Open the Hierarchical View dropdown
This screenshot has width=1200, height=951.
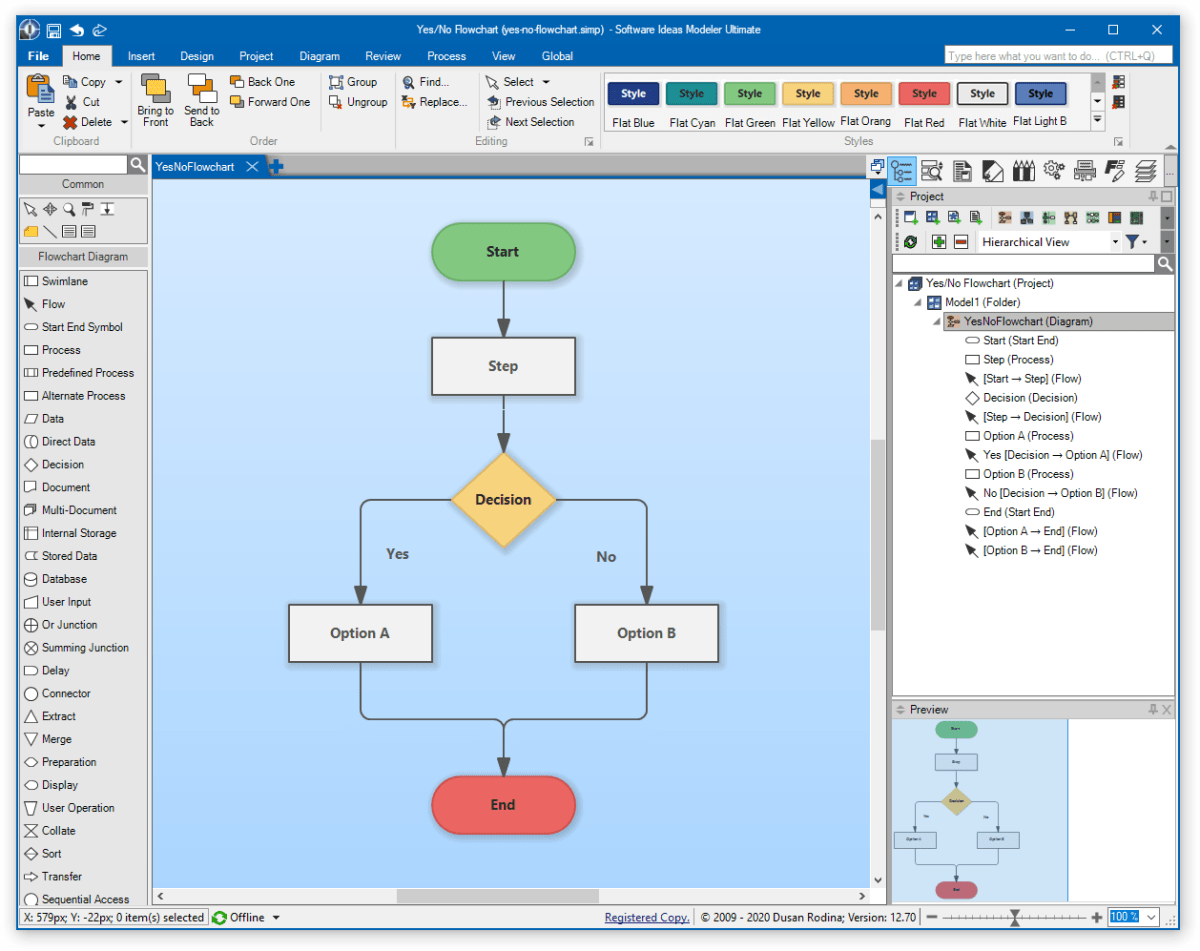pyautogui.click(x=1116, y=241)
